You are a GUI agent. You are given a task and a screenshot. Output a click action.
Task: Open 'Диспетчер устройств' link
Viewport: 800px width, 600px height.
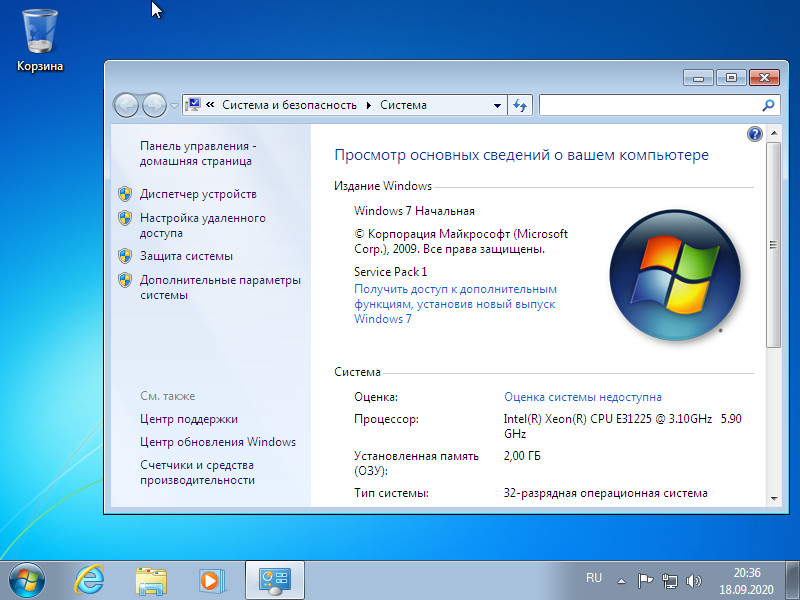198,194
